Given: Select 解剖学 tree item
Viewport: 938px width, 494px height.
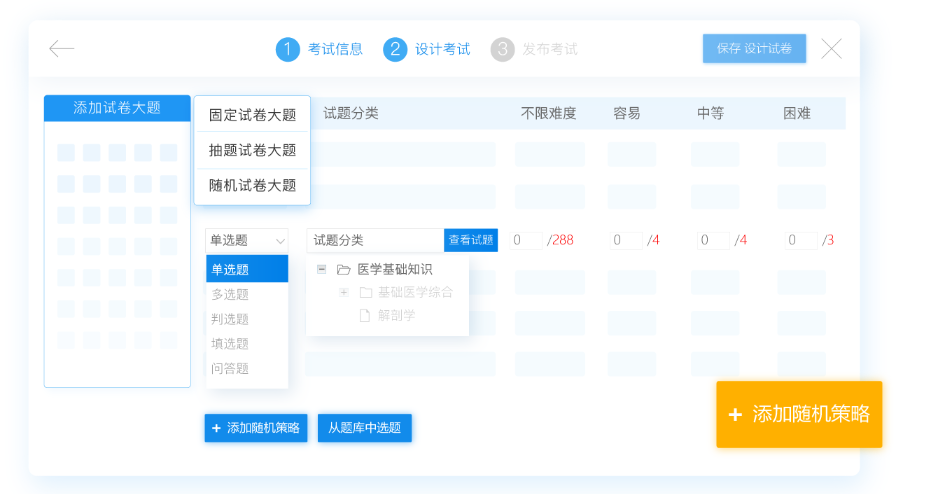Looking at the screenshot, I should (396, 315).
